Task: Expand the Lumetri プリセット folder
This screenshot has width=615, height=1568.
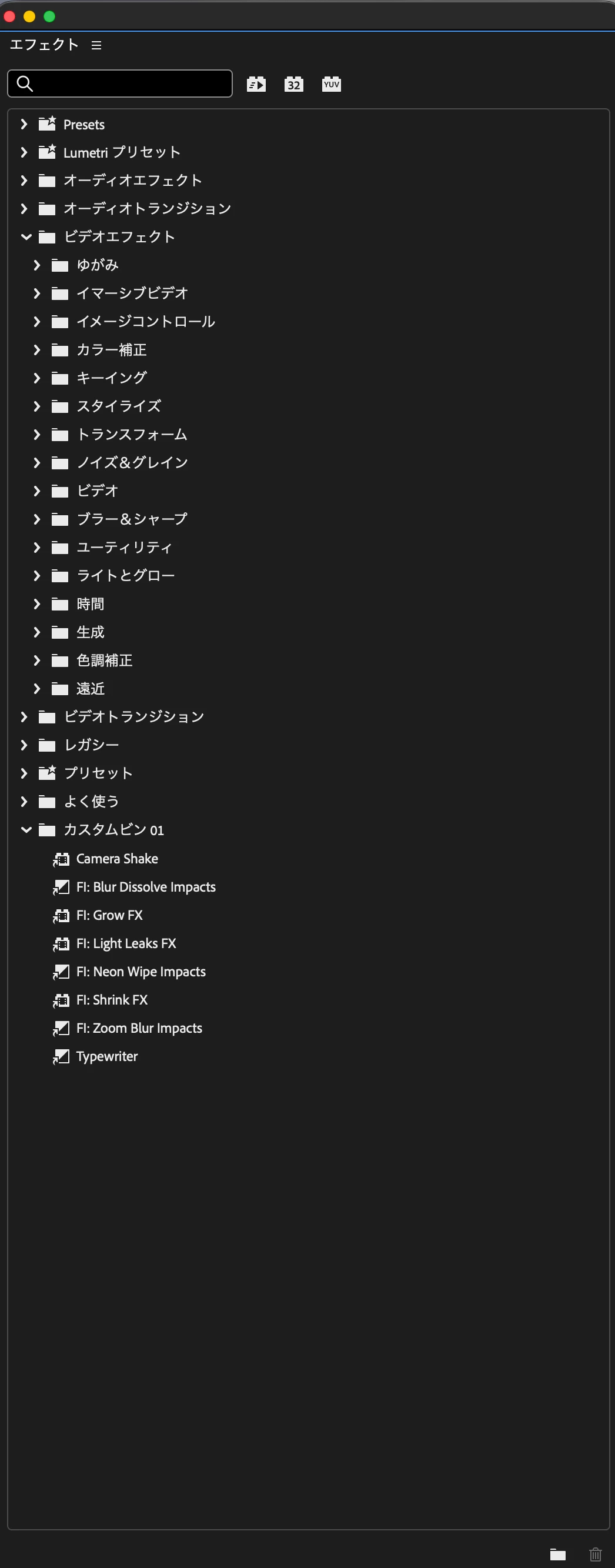Action: click(24, 152)
